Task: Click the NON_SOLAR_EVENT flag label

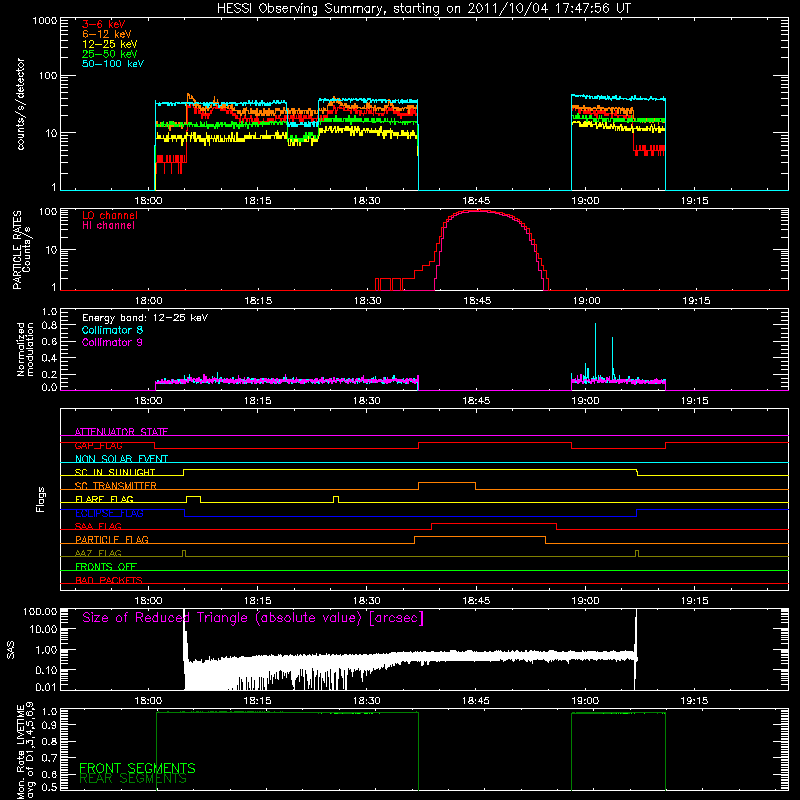Action: pos(121,459)
